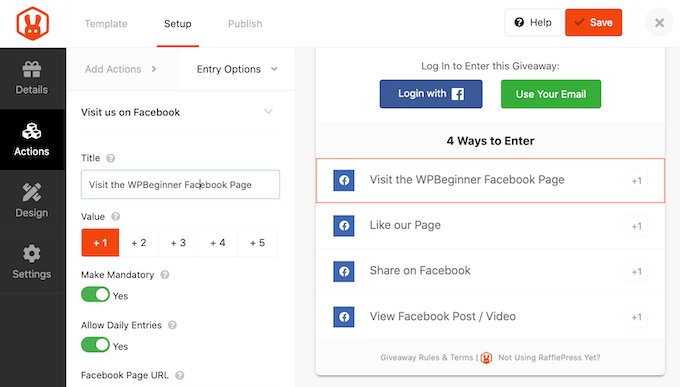Click Facebook icon beside View Facebook Post

(x=344, y=317)
